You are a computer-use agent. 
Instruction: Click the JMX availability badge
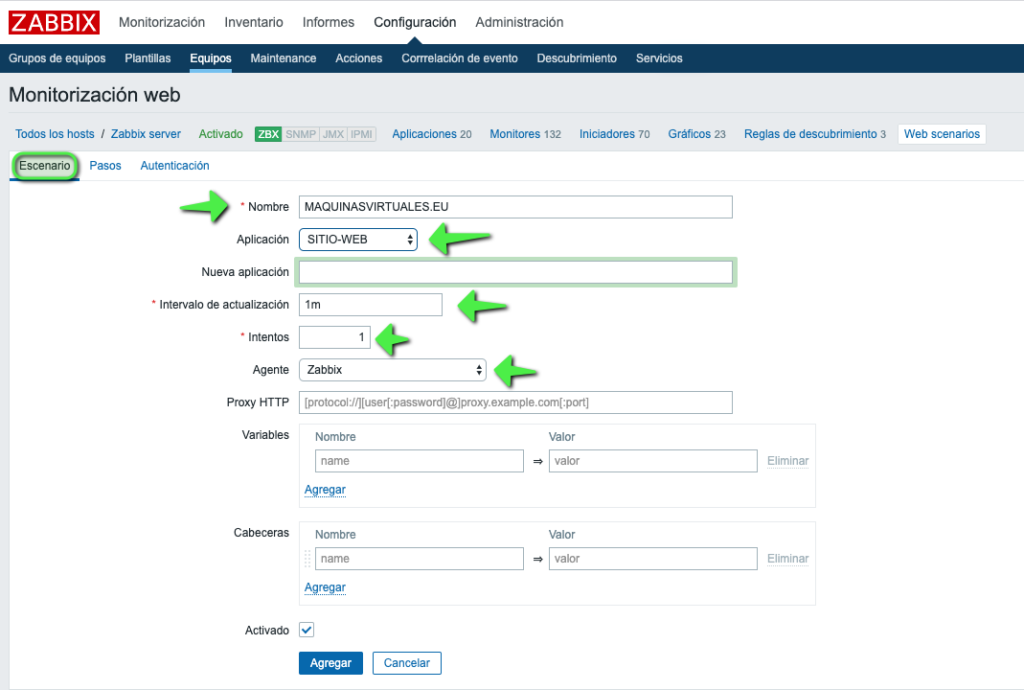(x=332, y=134)
